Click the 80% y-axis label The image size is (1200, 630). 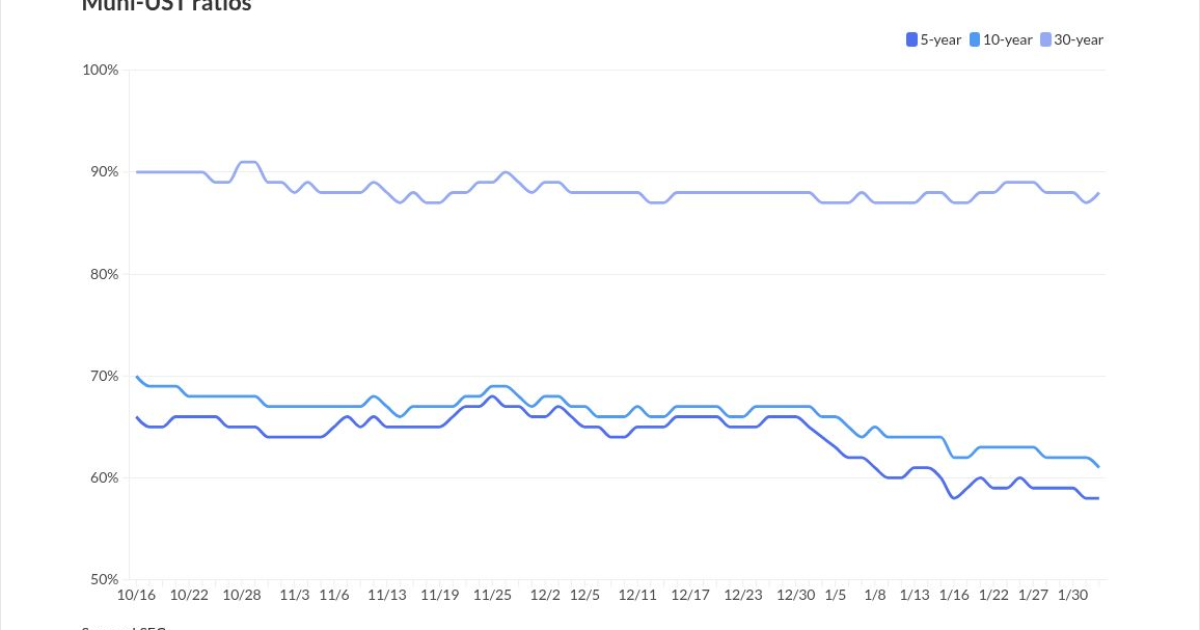(105, 274)
